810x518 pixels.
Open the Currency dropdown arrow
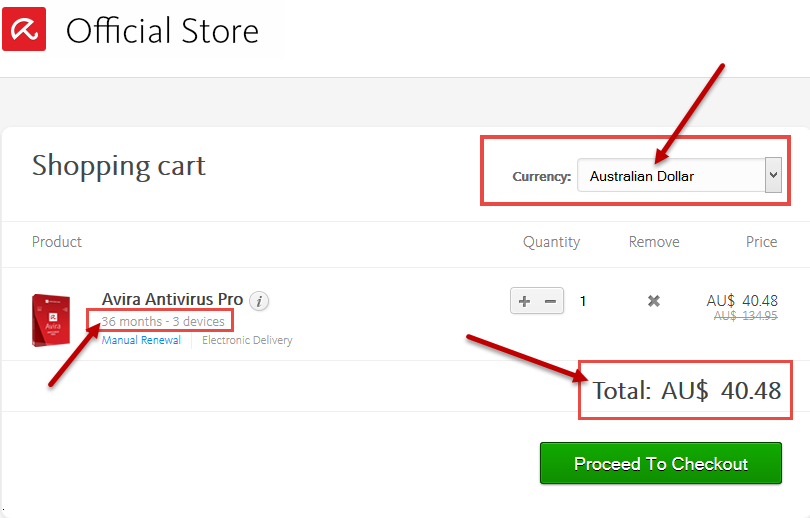click(773, 175)
